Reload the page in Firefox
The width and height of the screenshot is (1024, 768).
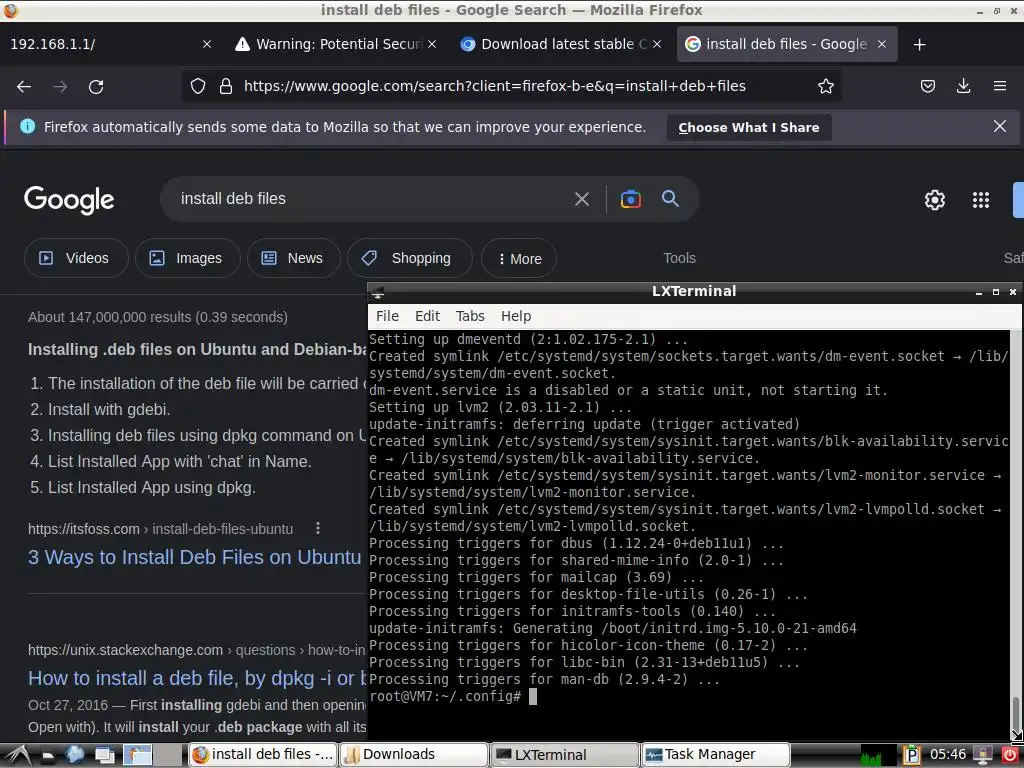(x=96, y=86)
